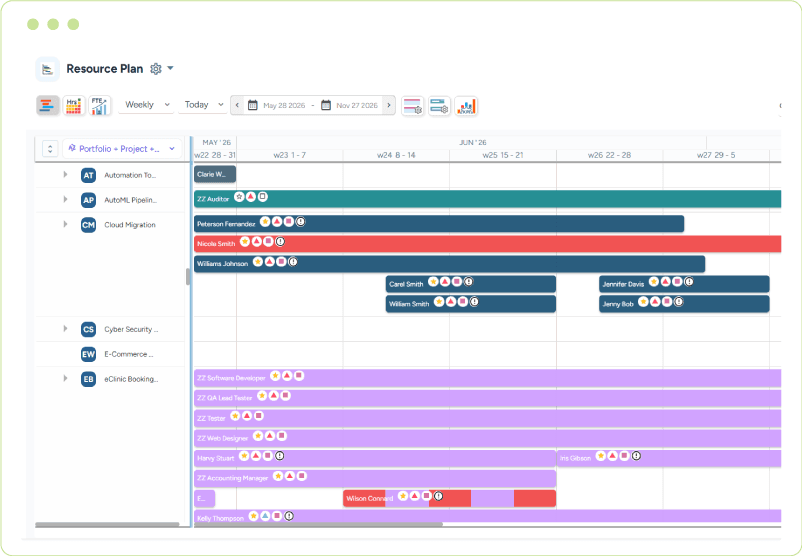Select the Harvy Stuart booking bar
The width and height of the screenshot is (802, 556).
tap(375, 458)
